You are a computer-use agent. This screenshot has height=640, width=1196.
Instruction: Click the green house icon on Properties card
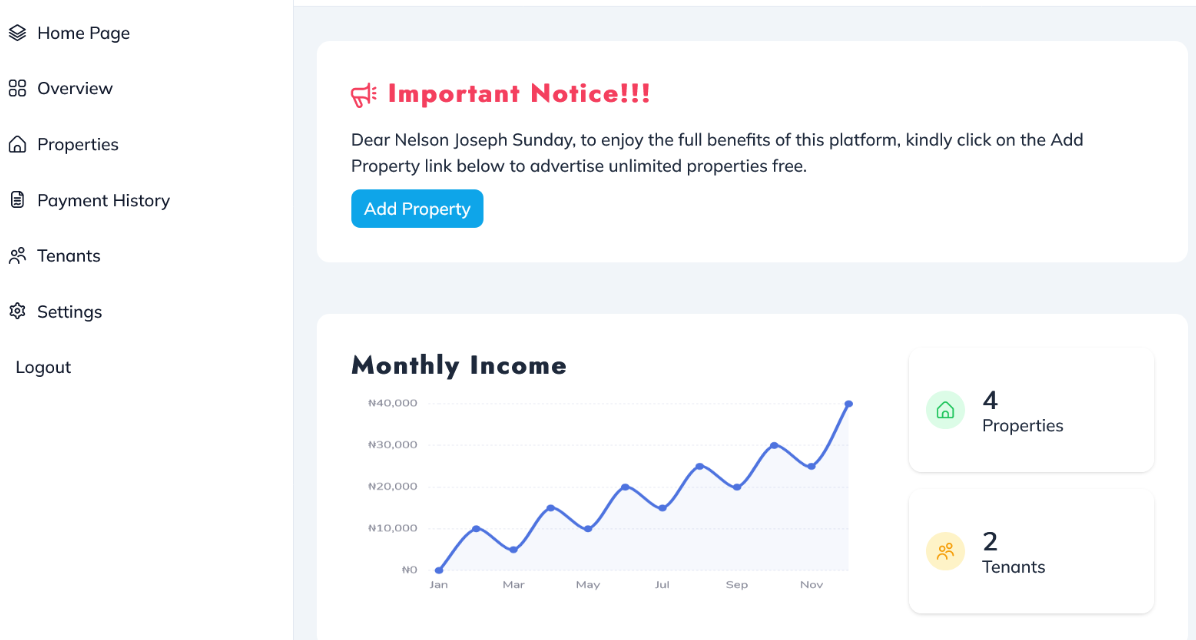click(x=945, y=410)
